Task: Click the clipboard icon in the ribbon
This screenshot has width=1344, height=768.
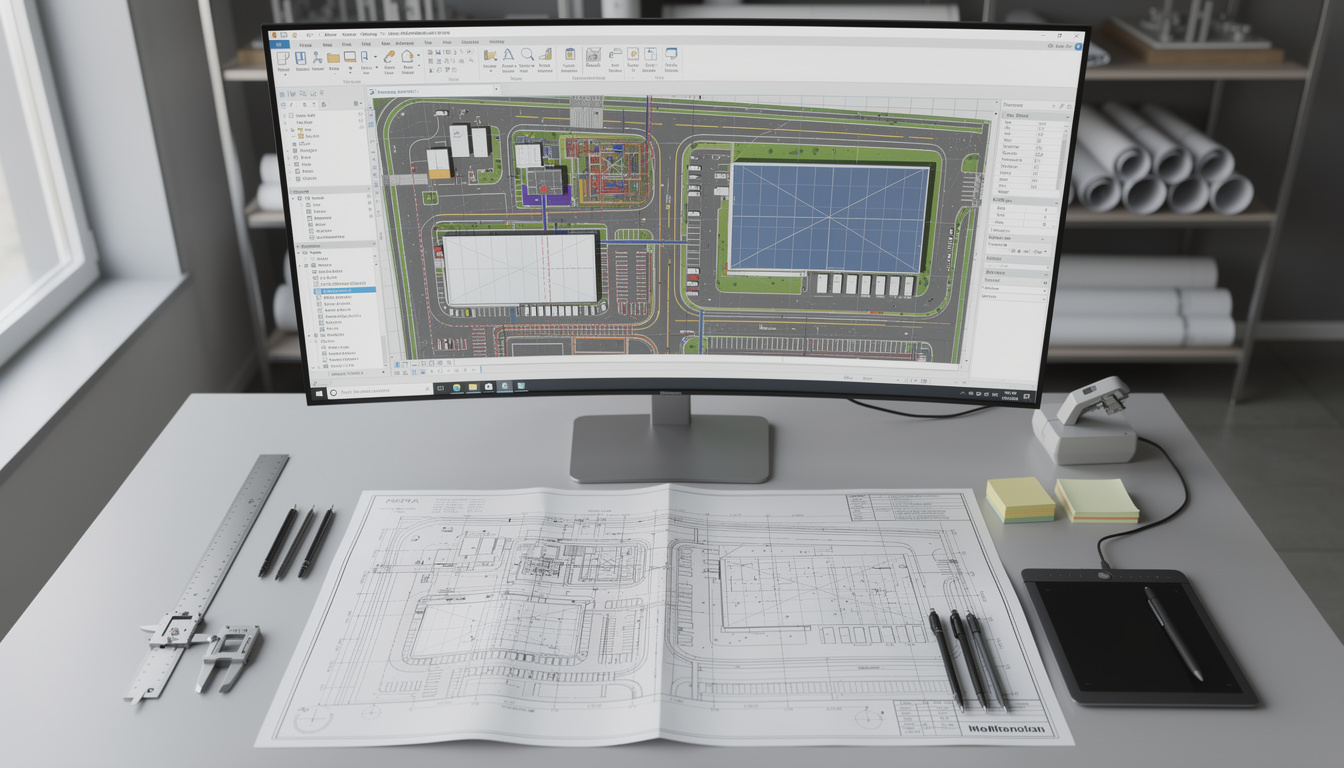Action: (x=570, y=55)
